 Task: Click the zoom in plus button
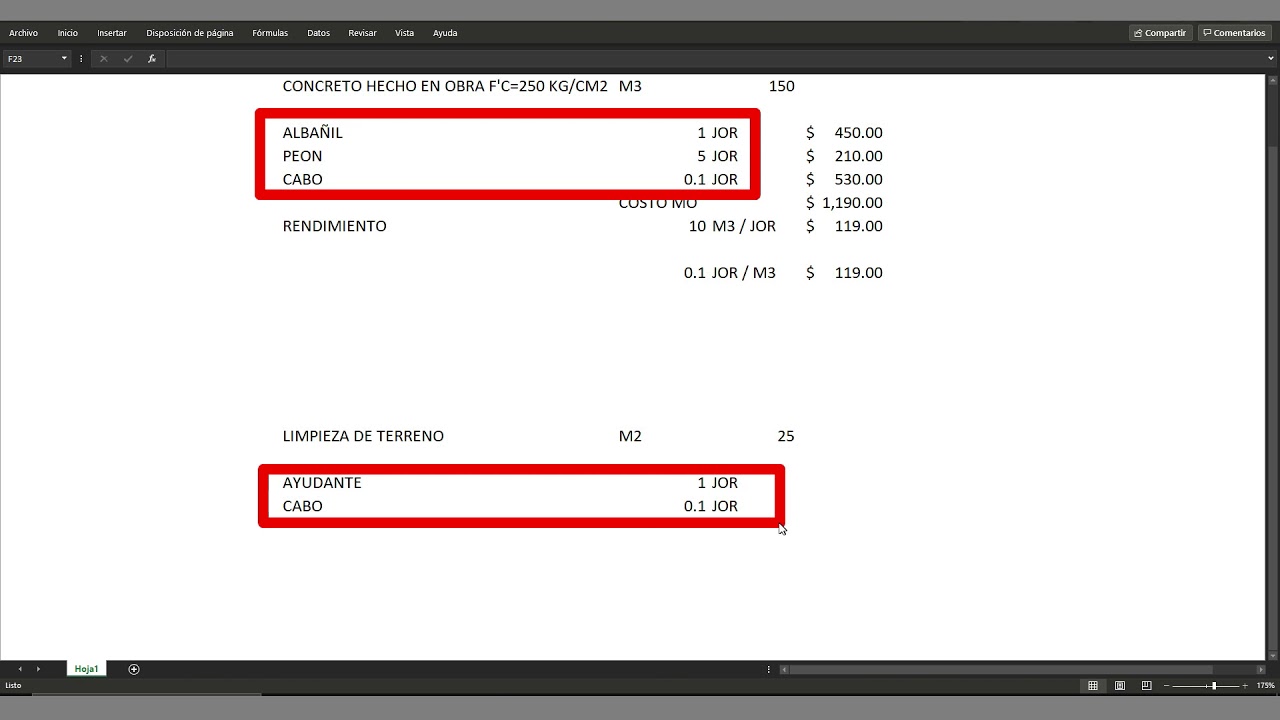click(x=1245, y=686)
